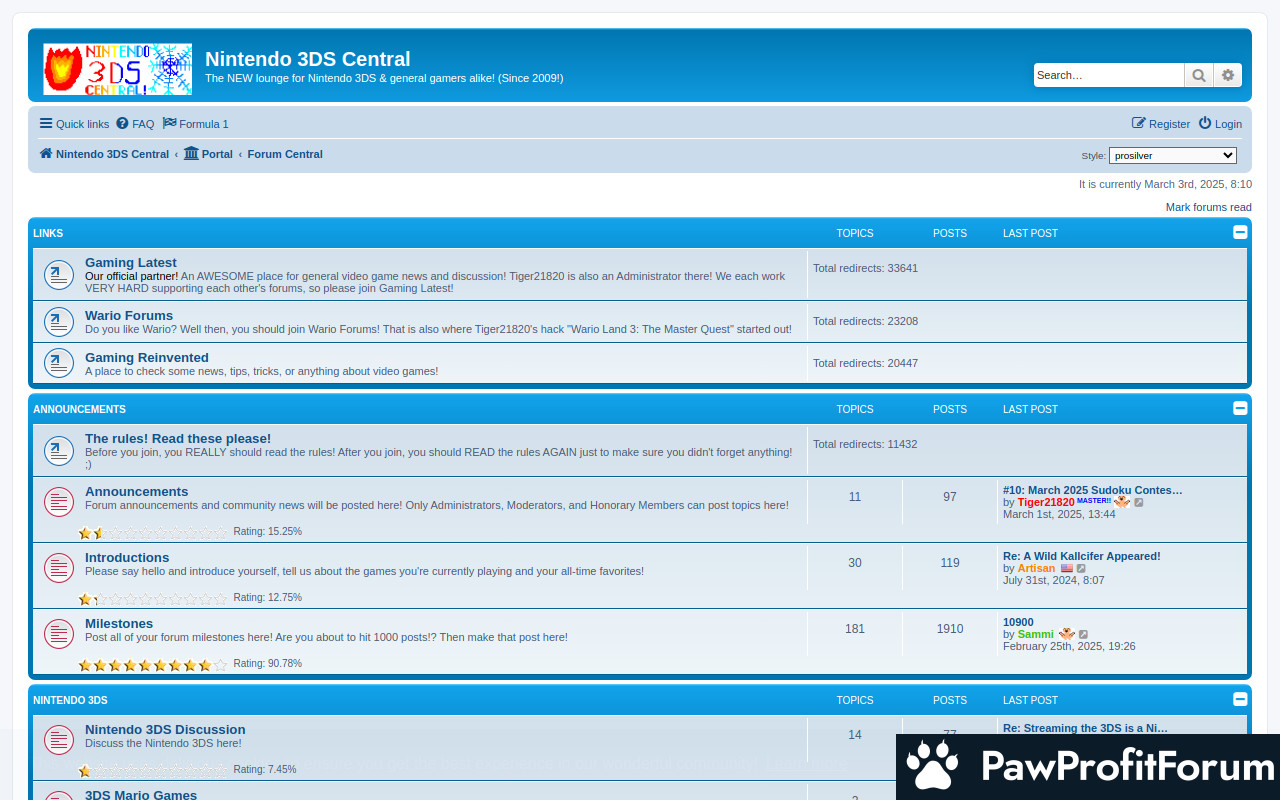Open the Milestones forum
1280x800 pixels.
(119, 624)
